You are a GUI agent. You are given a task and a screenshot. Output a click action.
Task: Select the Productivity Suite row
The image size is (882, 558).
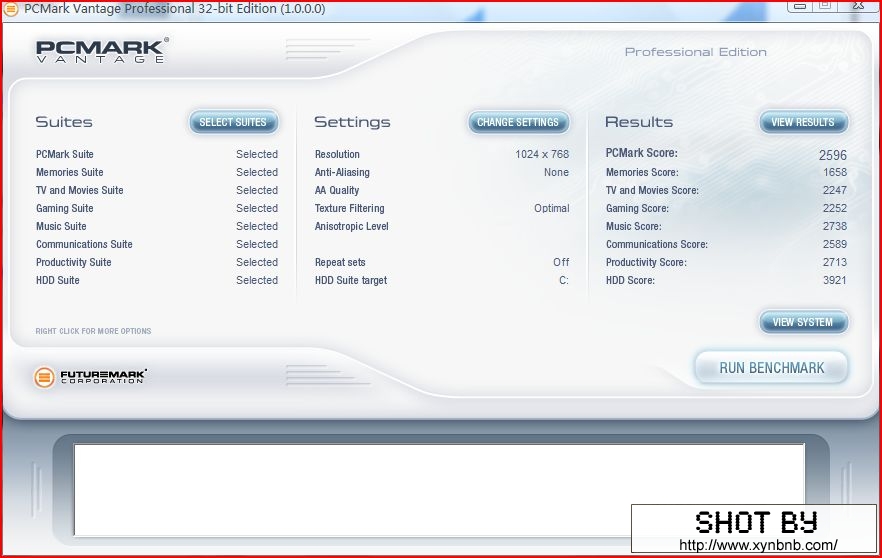(157, 262)
